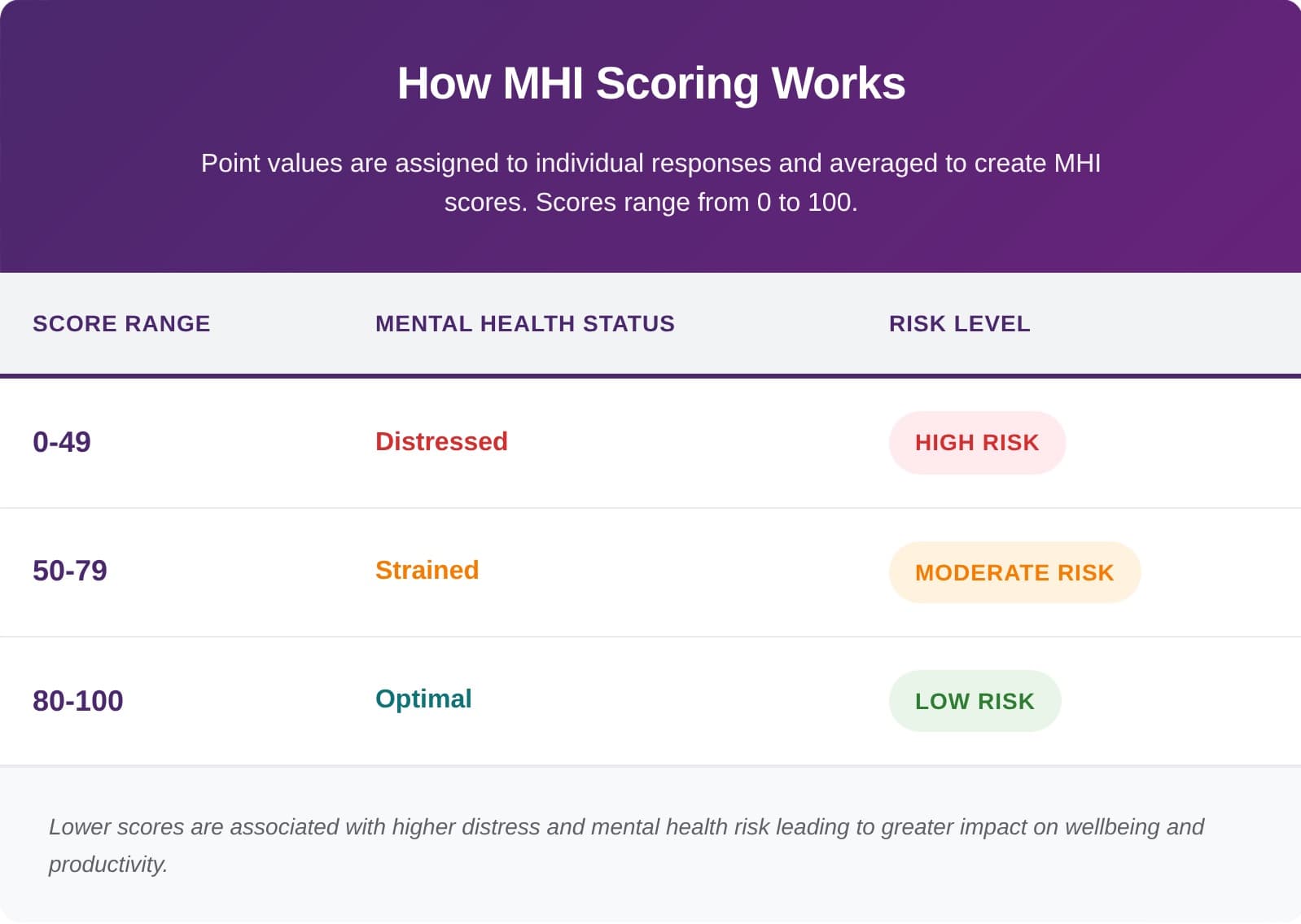Click the MENTAL HEALTH STATUS column header

524,324
